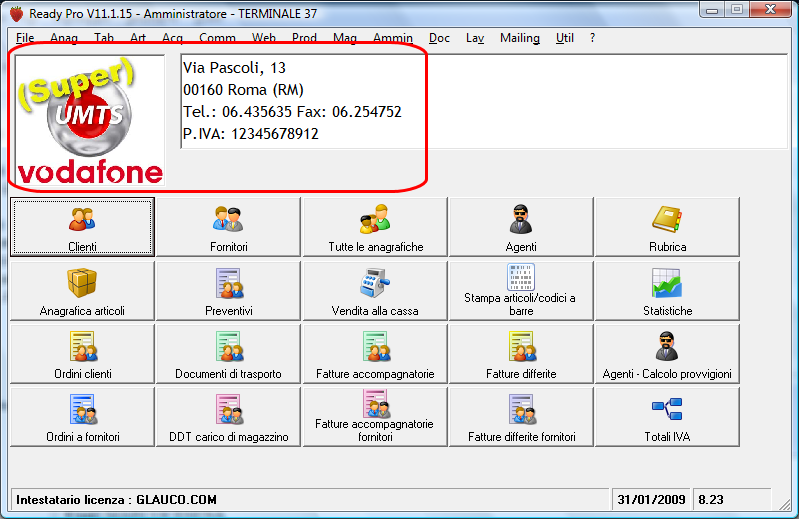This screenshot has height=519, width=799.
Task: Open the Acq menu
Action: click(173, 38)
